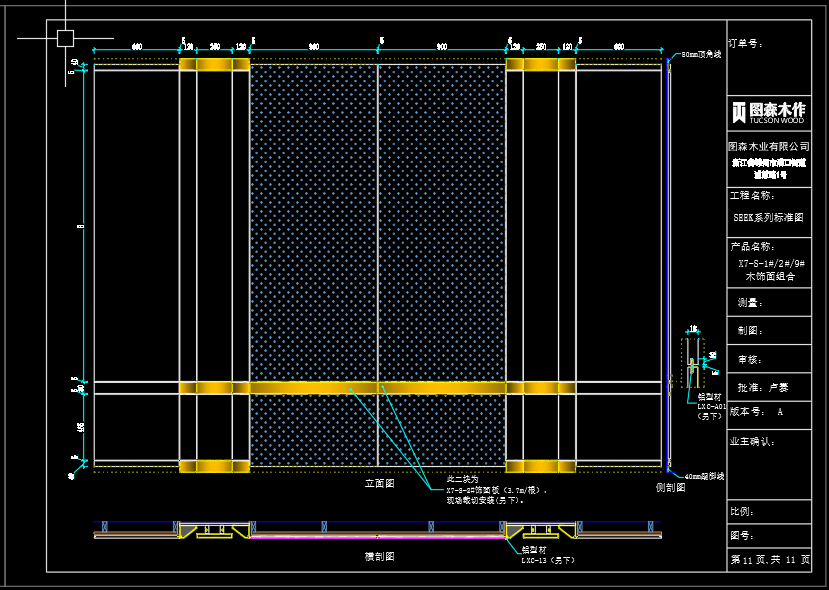This screenshot has width=829, height=590.
Task: Click the SEEK系列标准图 project name text
Action: coord(768,217)
